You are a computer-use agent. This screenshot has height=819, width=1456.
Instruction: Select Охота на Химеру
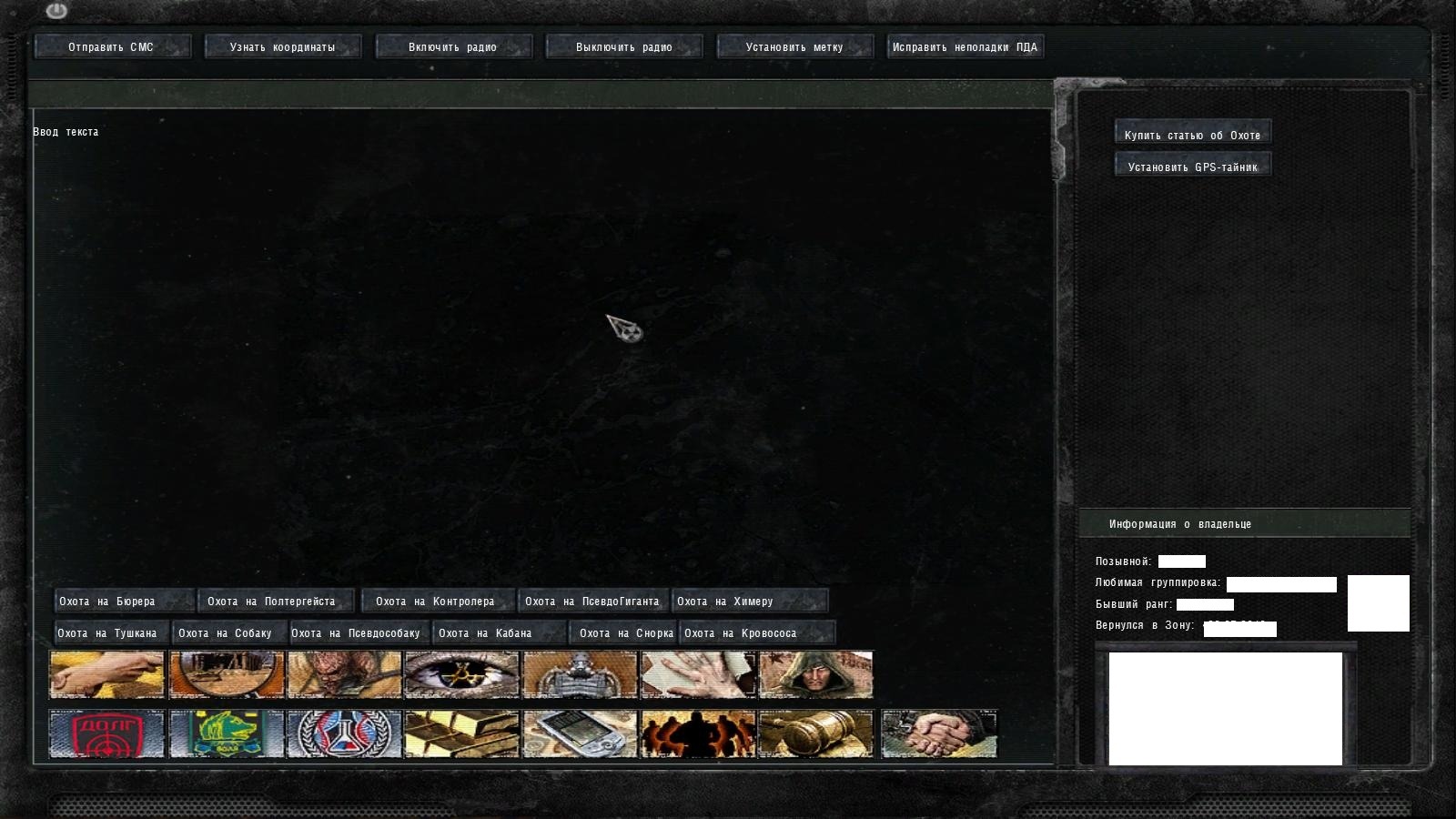[x=750, y=601]
